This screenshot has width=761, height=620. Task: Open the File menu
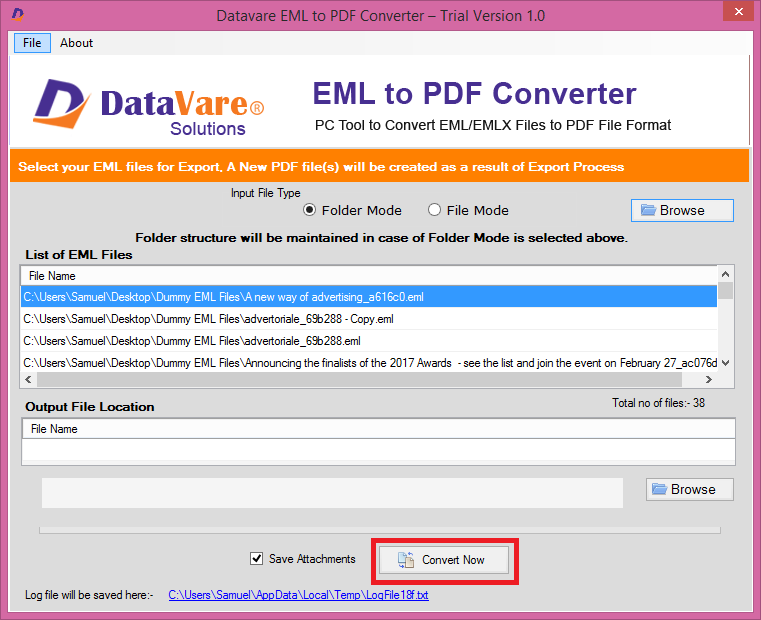click(x=32, y=43)
